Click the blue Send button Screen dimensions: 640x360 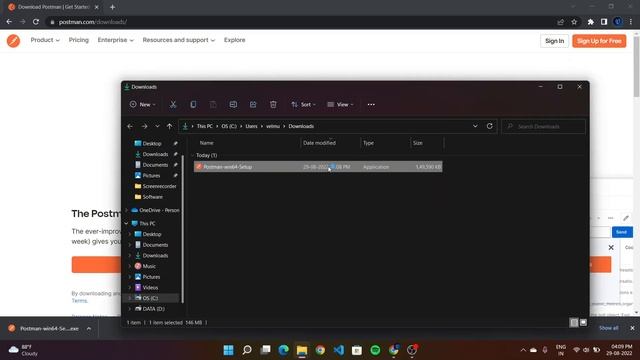[622, 232]
